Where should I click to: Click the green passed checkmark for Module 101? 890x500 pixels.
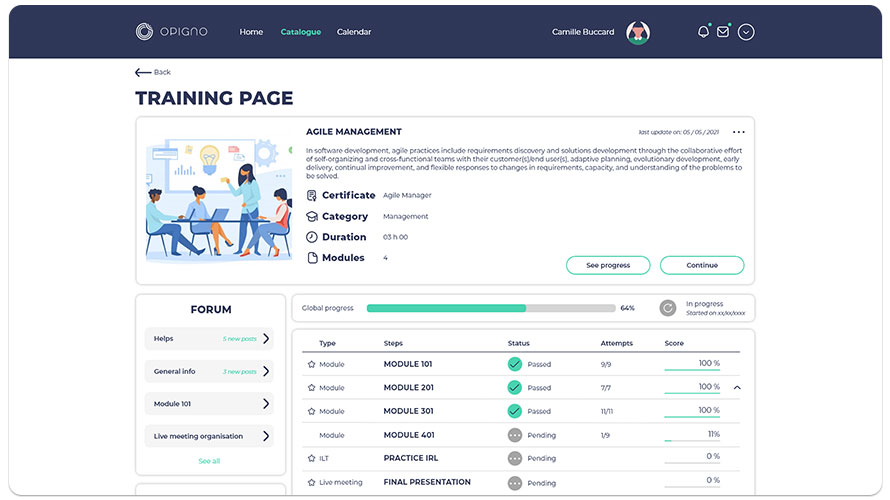tap(515, 364)
